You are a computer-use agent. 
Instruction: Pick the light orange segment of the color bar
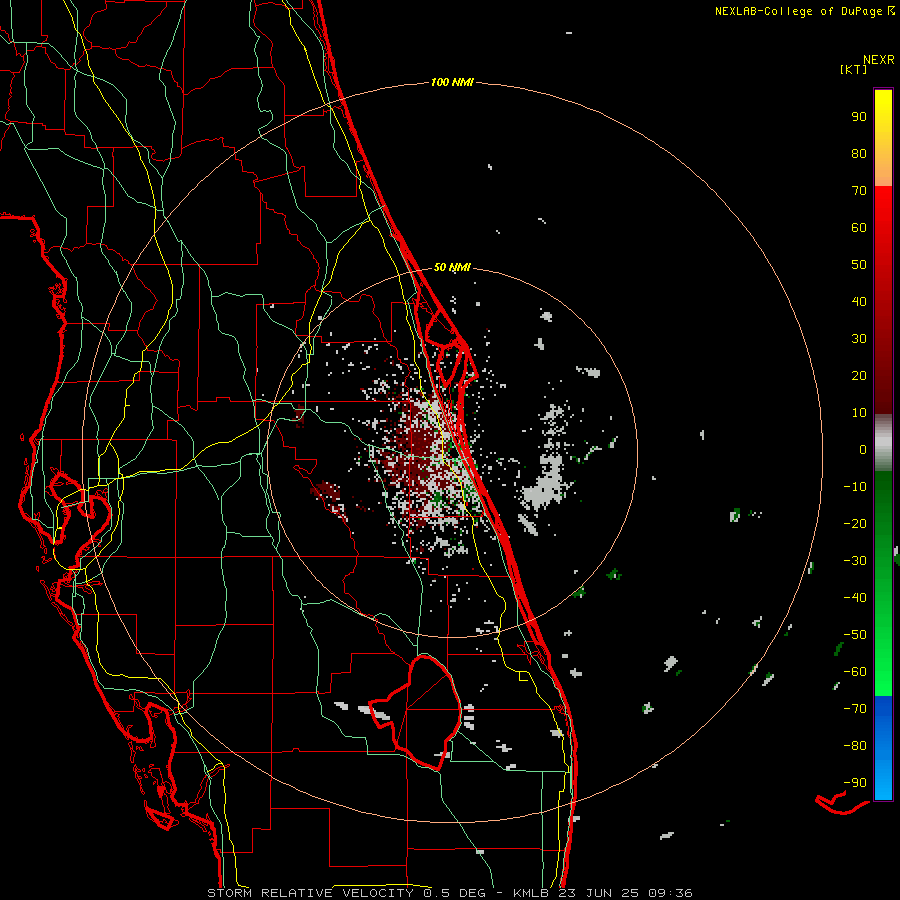(x=883, y=171)
